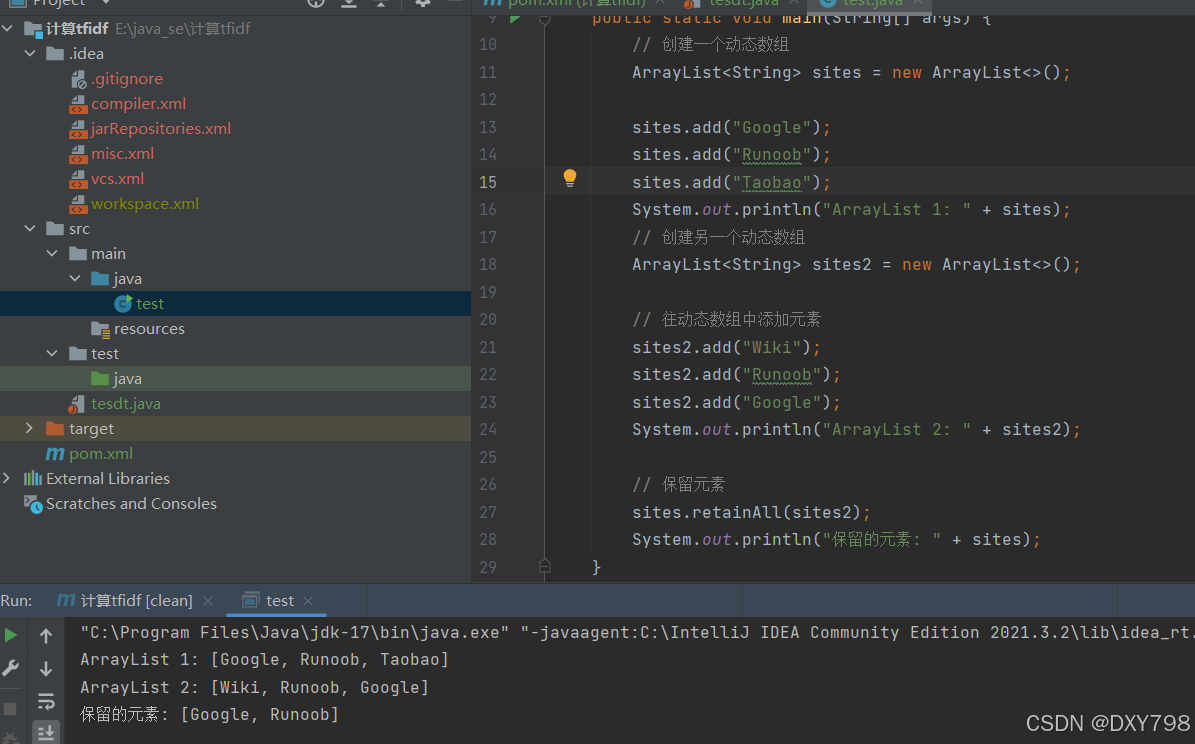
Task: Toggle soft-wrap in the console output
Action: [x=45, y=701]
